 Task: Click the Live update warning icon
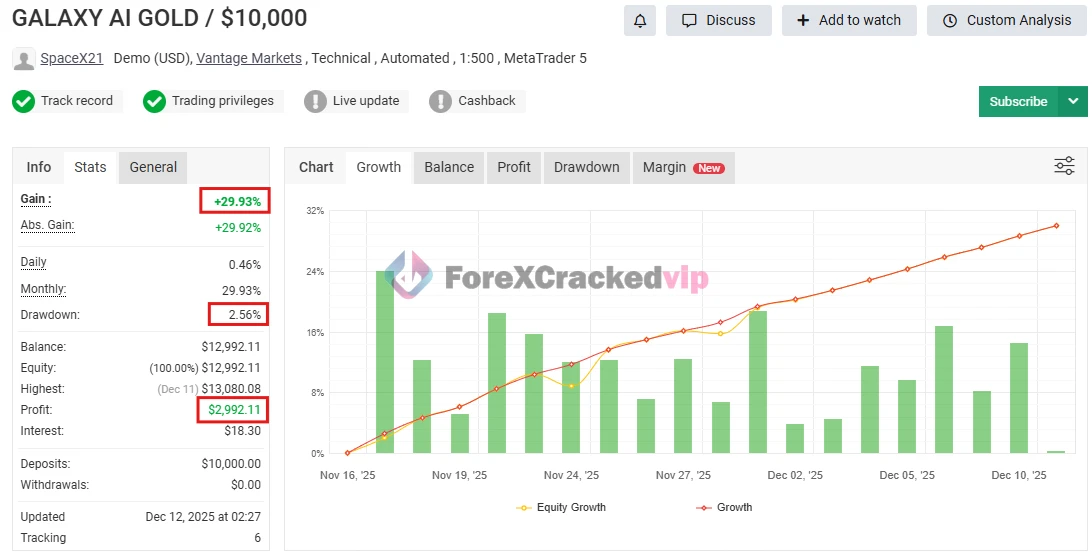(x=315, y=101)
